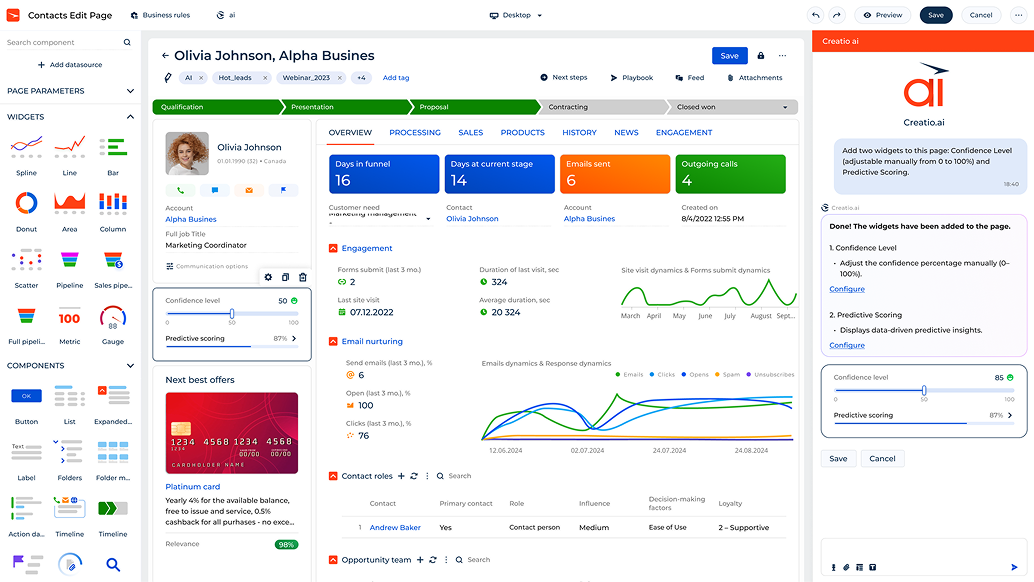Image resolution: width=1034 pixels, height=582 pixels.
Task: Collapse the Email nurturing section
Action: tap(333, 341)
